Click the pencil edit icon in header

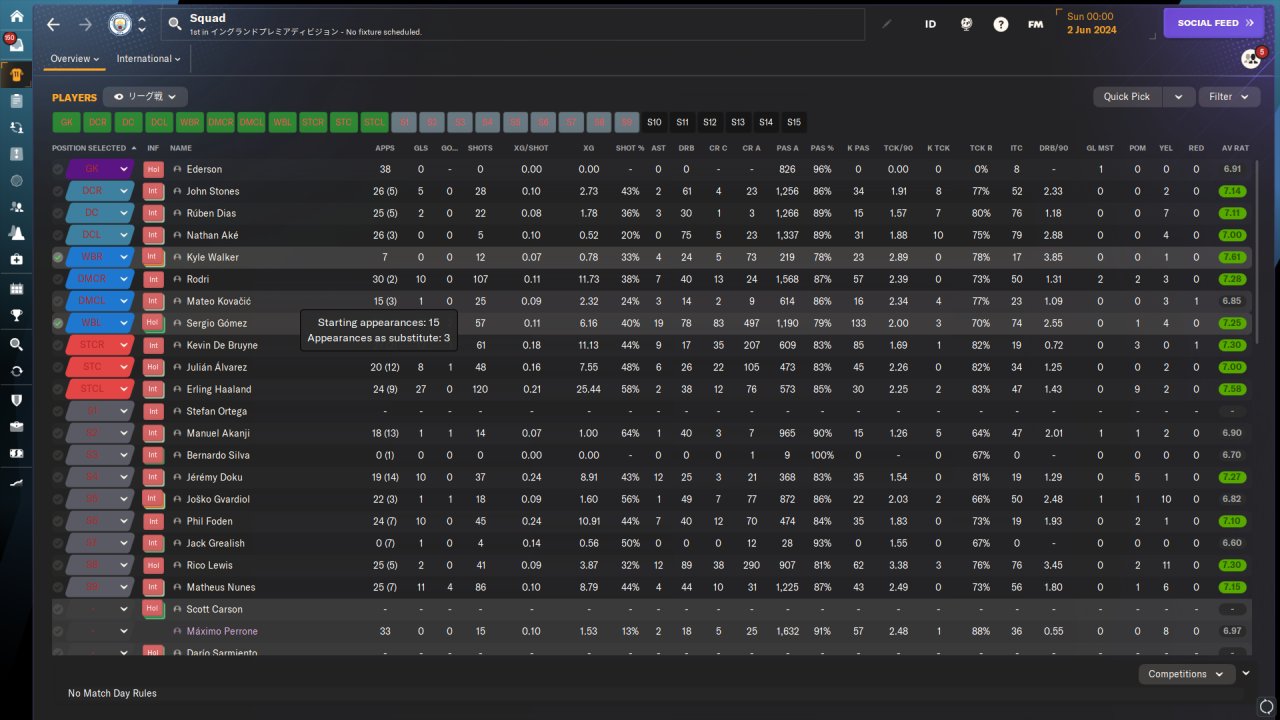tap(886, 23)
